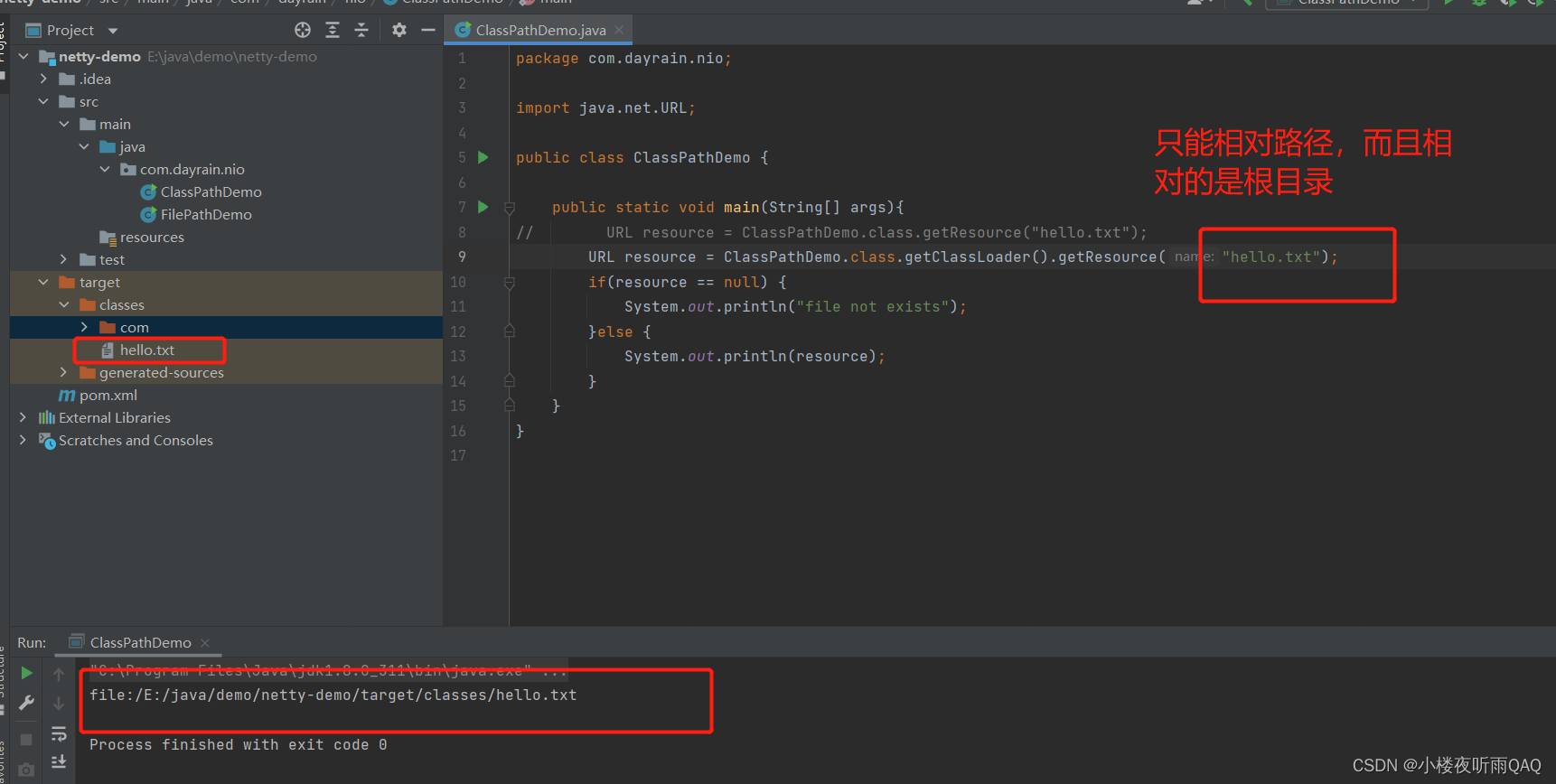Select hello.txt in the project tree
1556x784 pixels.
click(147, 350)
